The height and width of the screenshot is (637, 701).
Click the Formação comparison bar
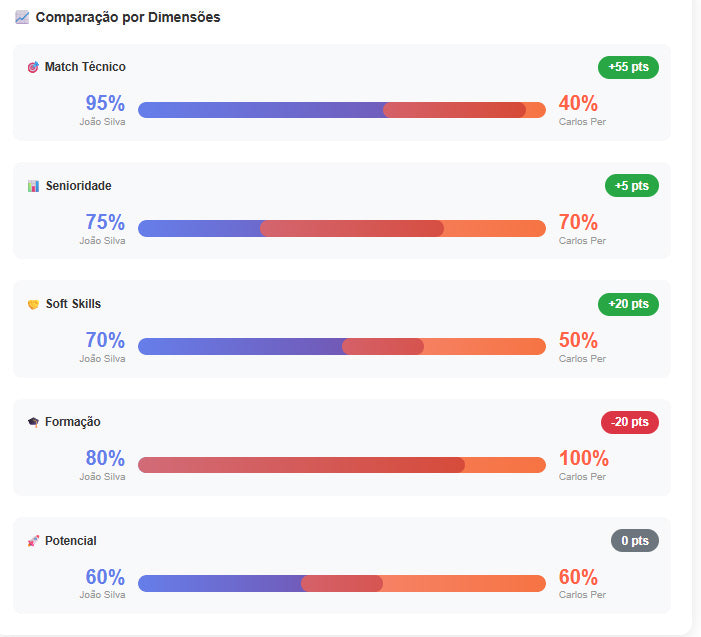coord(341,465)
